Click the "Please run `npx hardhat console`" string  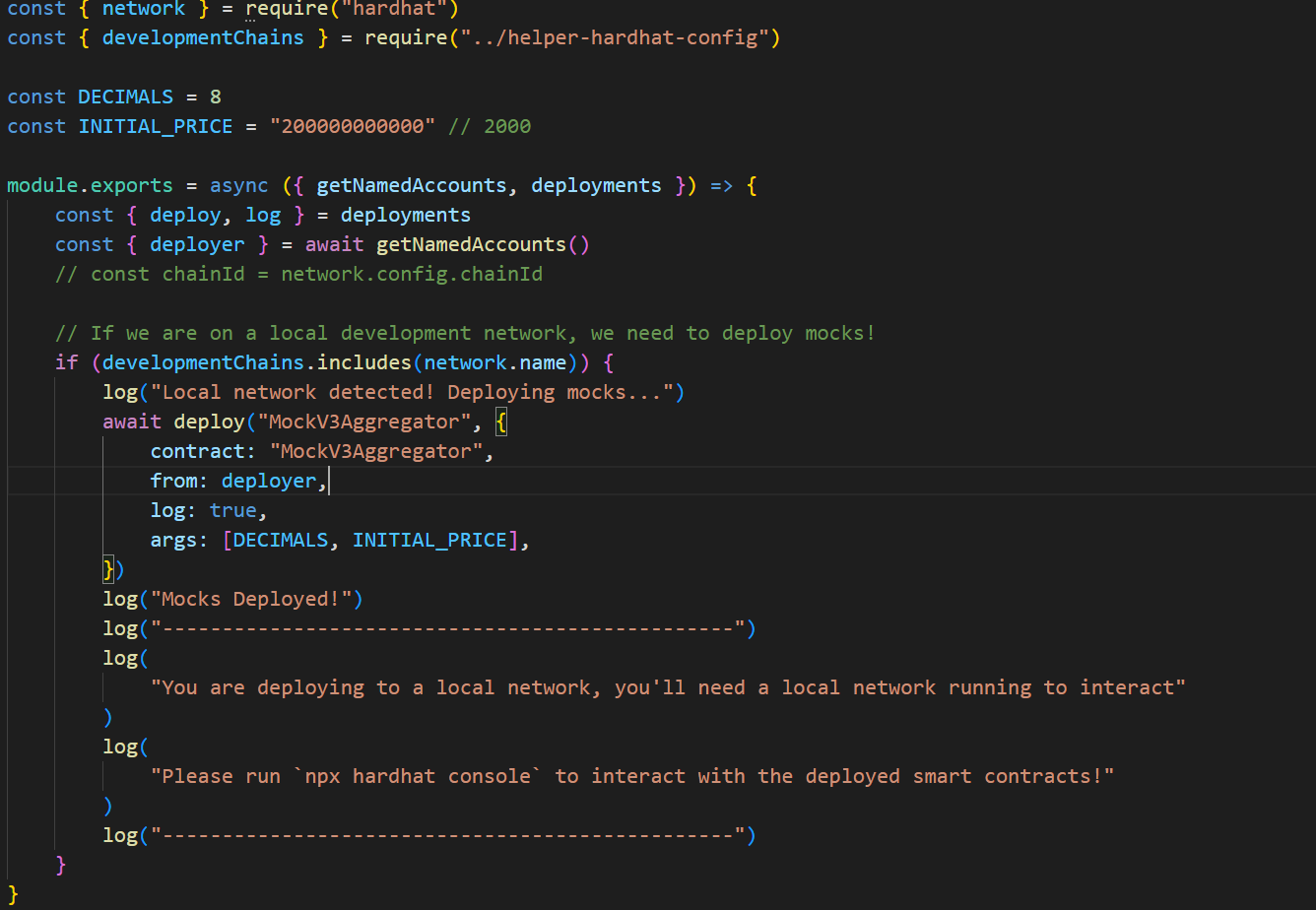click(632, 777)
